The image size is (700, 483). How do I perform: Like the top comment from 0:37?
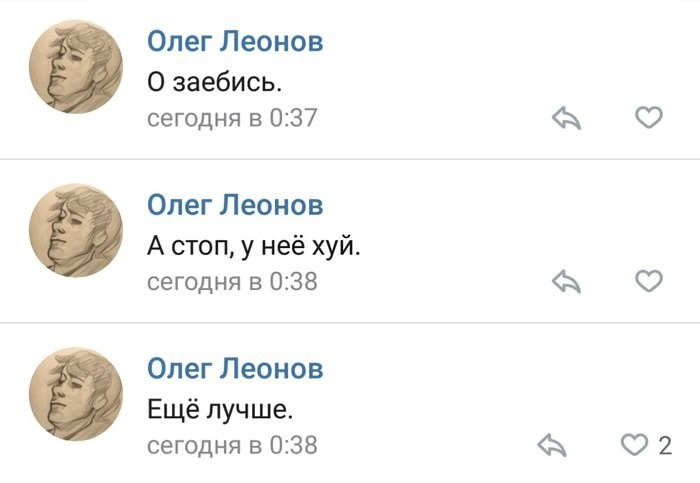[649, 119]
